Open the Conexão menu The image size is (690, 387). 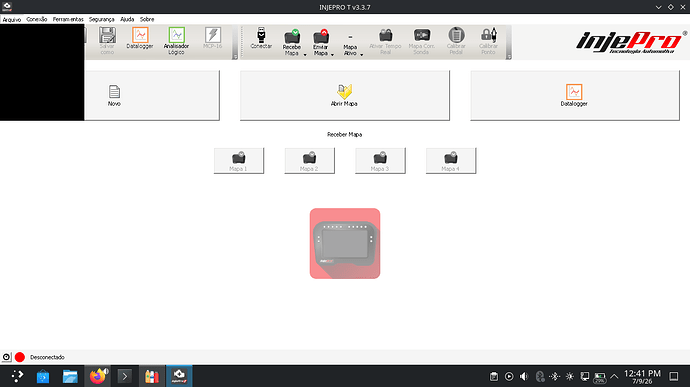(x=37, y=19)
